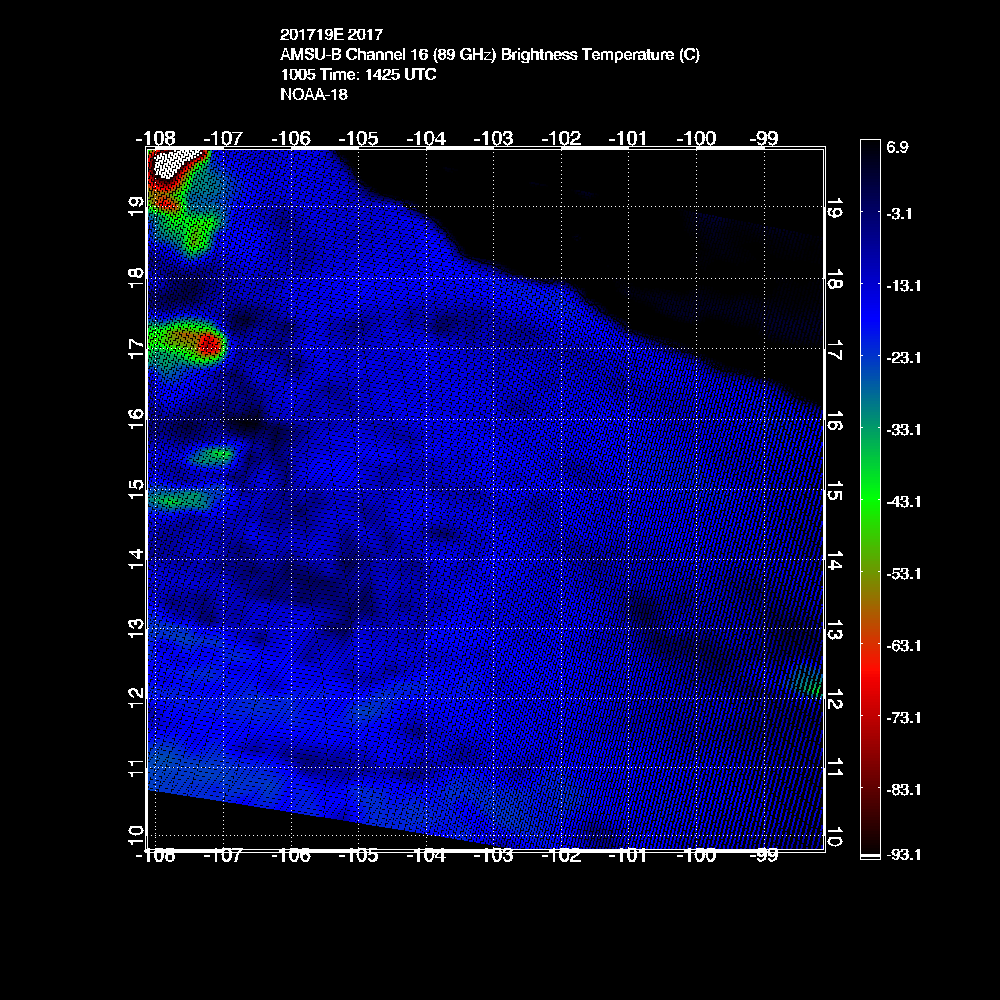Click the -105 longitude label on the top axis
The image size is (1000, 1000).
click(x=358, y=138)
